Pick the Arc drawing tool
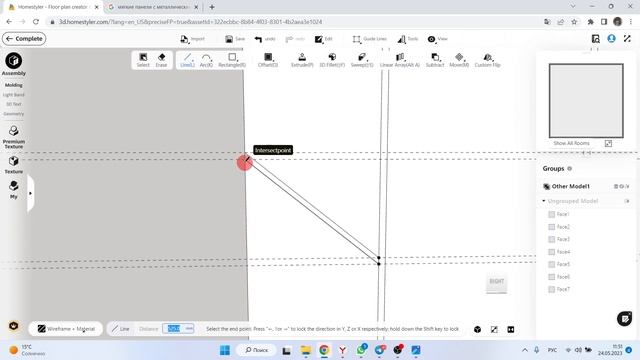Image resolution: width=640 pixels, height=360 pixels. [x=206, y=60]
